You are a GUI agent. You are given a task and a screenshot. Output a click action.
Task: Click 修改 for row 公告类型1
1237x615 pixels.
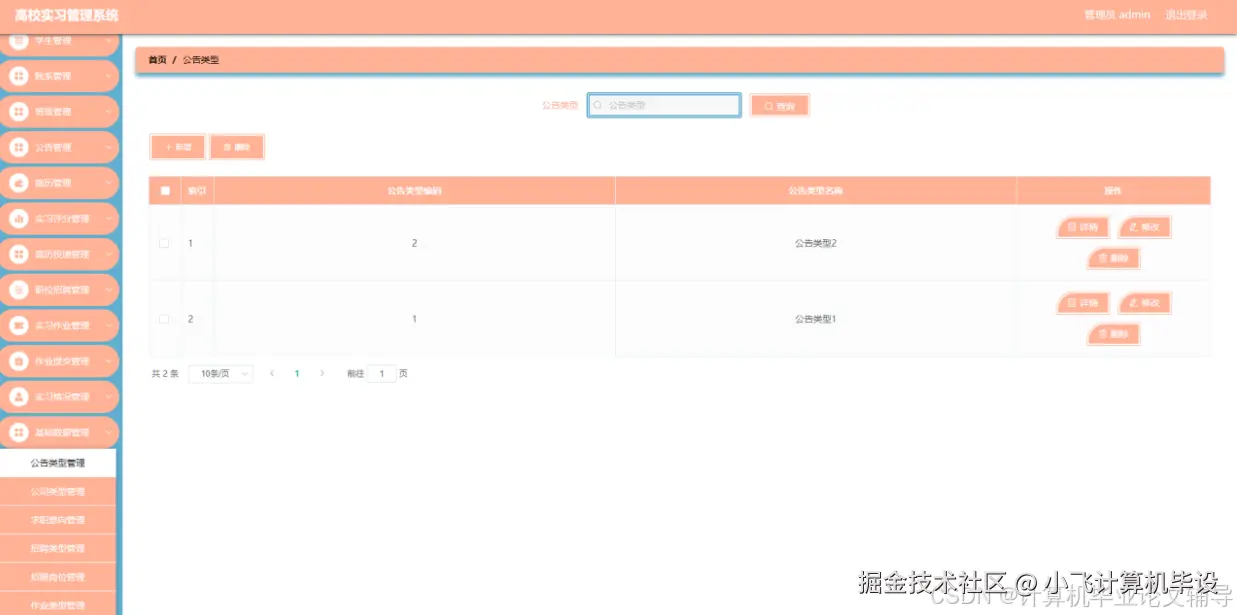tap(1144, 302)
